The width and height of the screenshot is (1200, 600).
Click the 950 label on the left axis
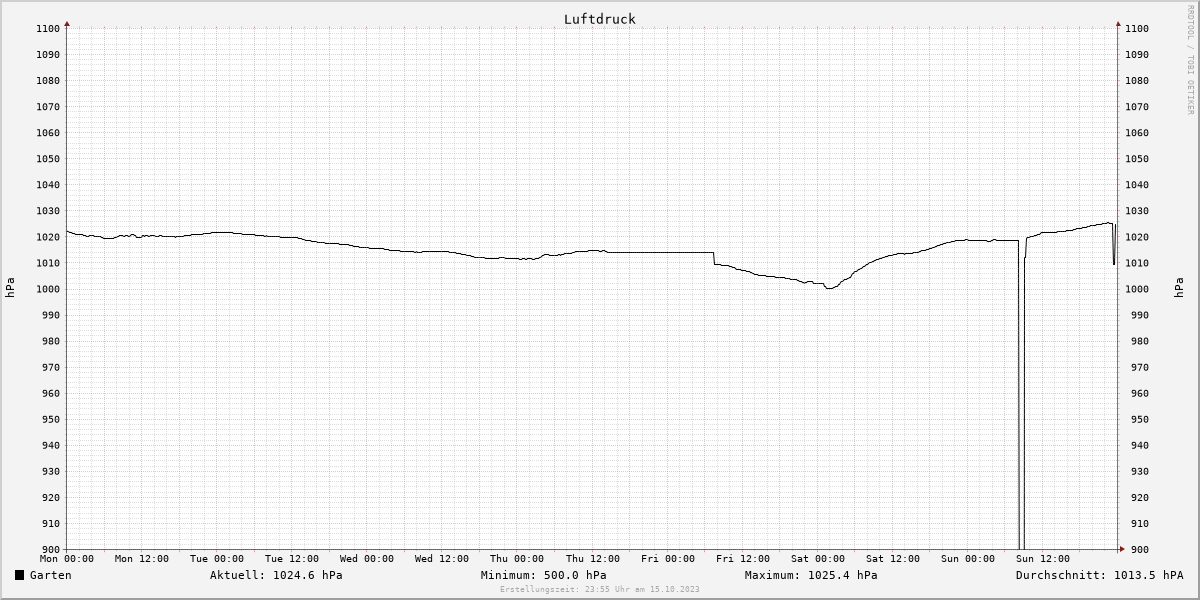click(52, 419)
